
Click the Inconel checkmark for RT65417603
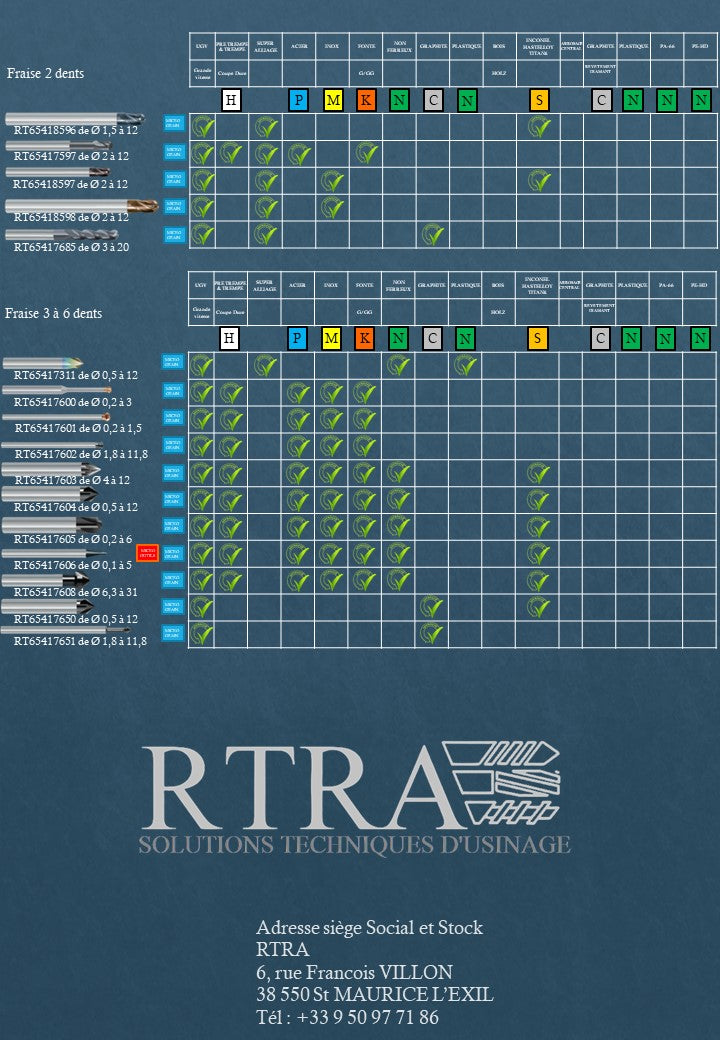coord(537,473)
